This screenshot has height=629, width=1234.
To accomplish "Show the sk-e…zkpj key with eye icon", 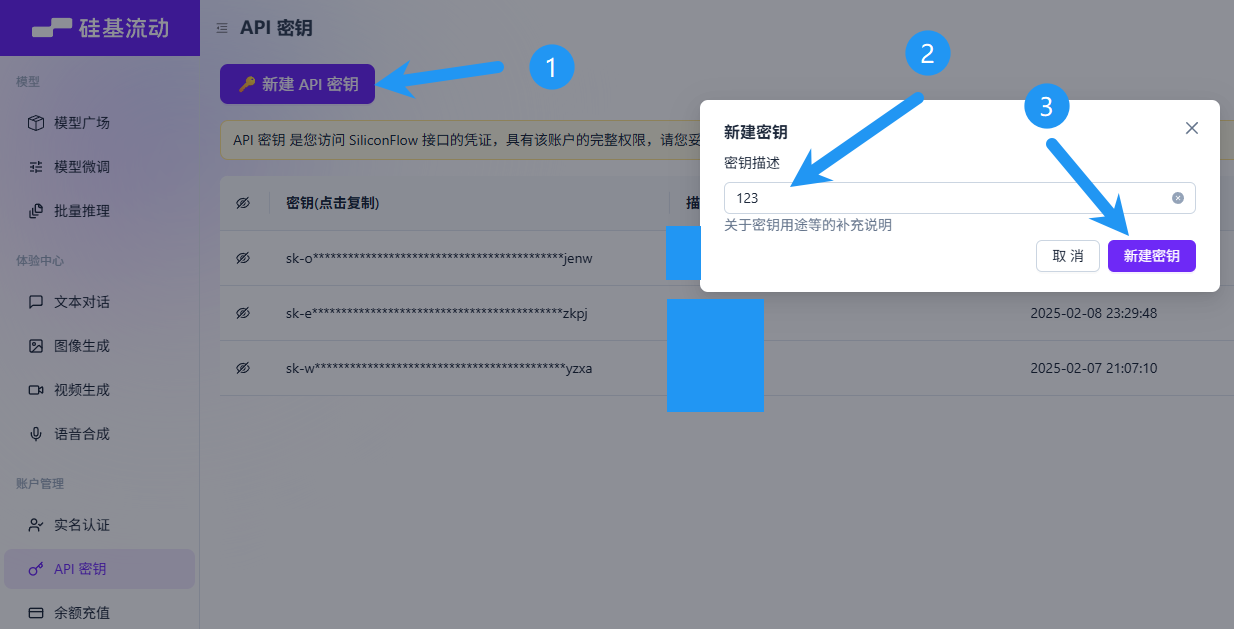I will click(x=243, y=313).
